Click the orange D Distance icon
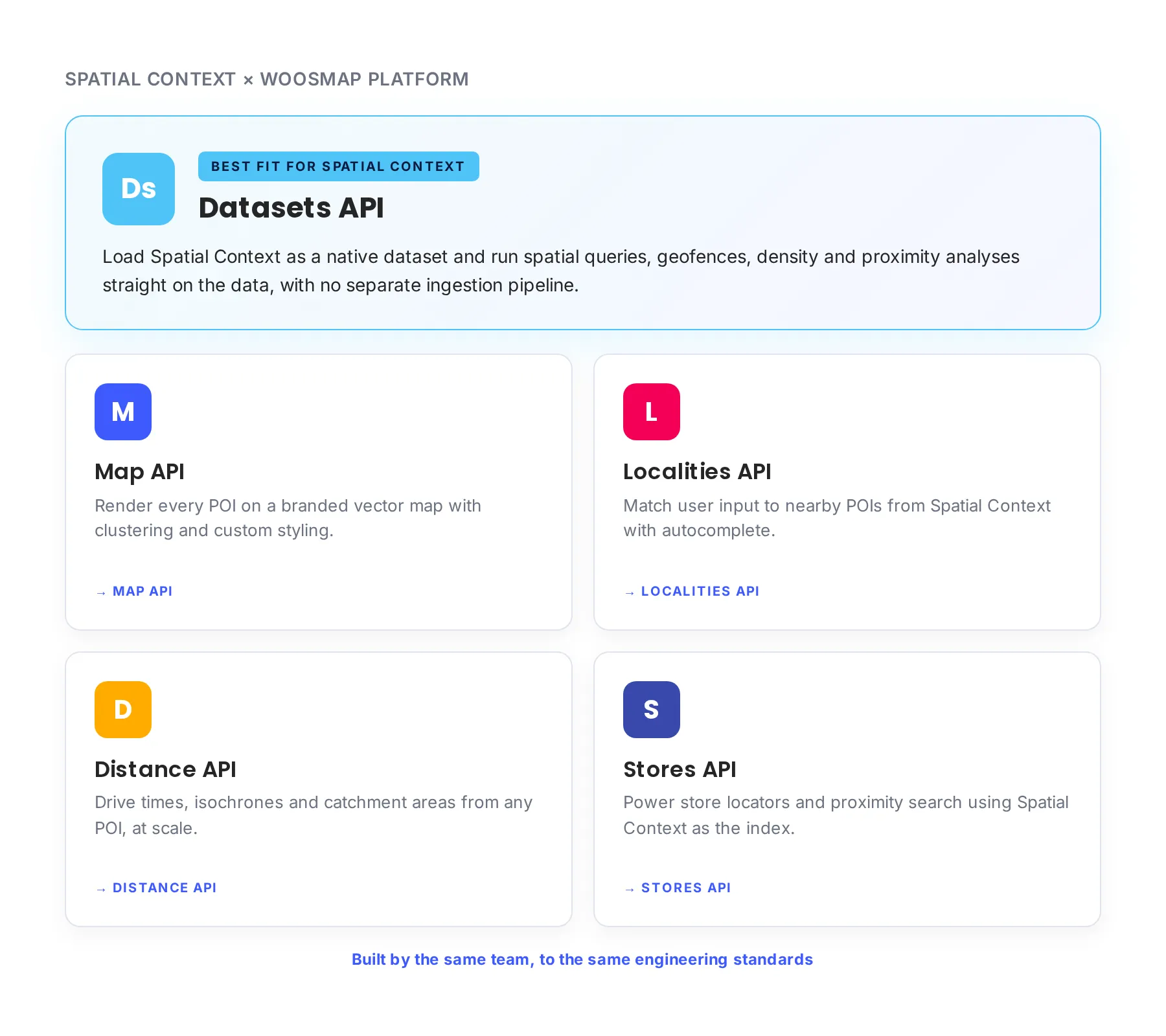 tap(123, 710)
